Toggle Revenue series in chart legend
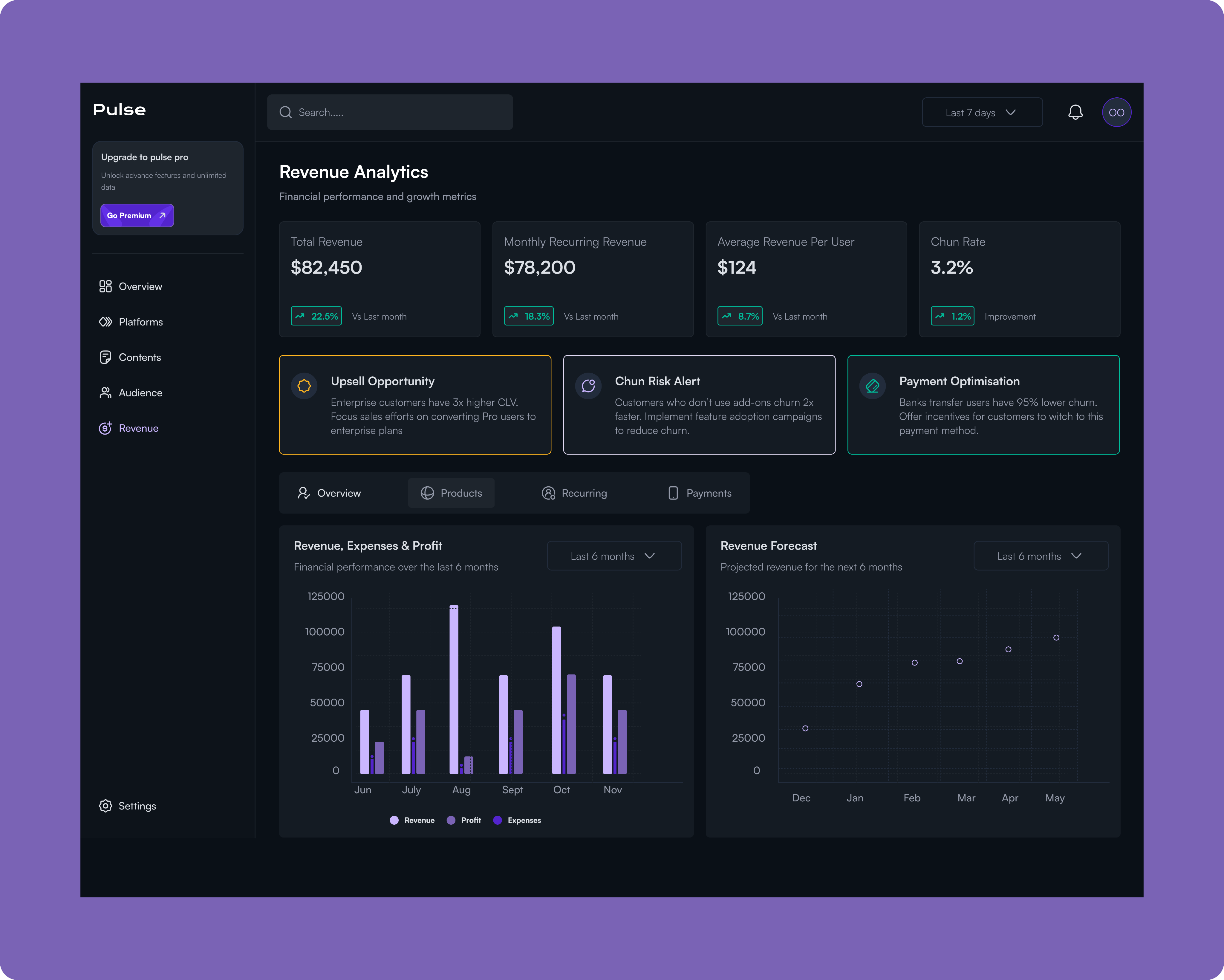 pyautogui.click(x=413, y=820)
